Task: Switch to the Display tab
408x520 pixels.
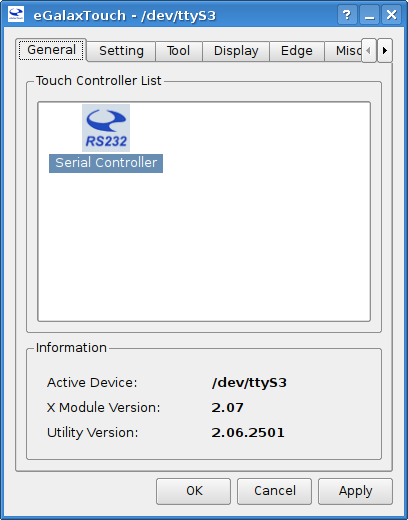Action: click(236, 51)
